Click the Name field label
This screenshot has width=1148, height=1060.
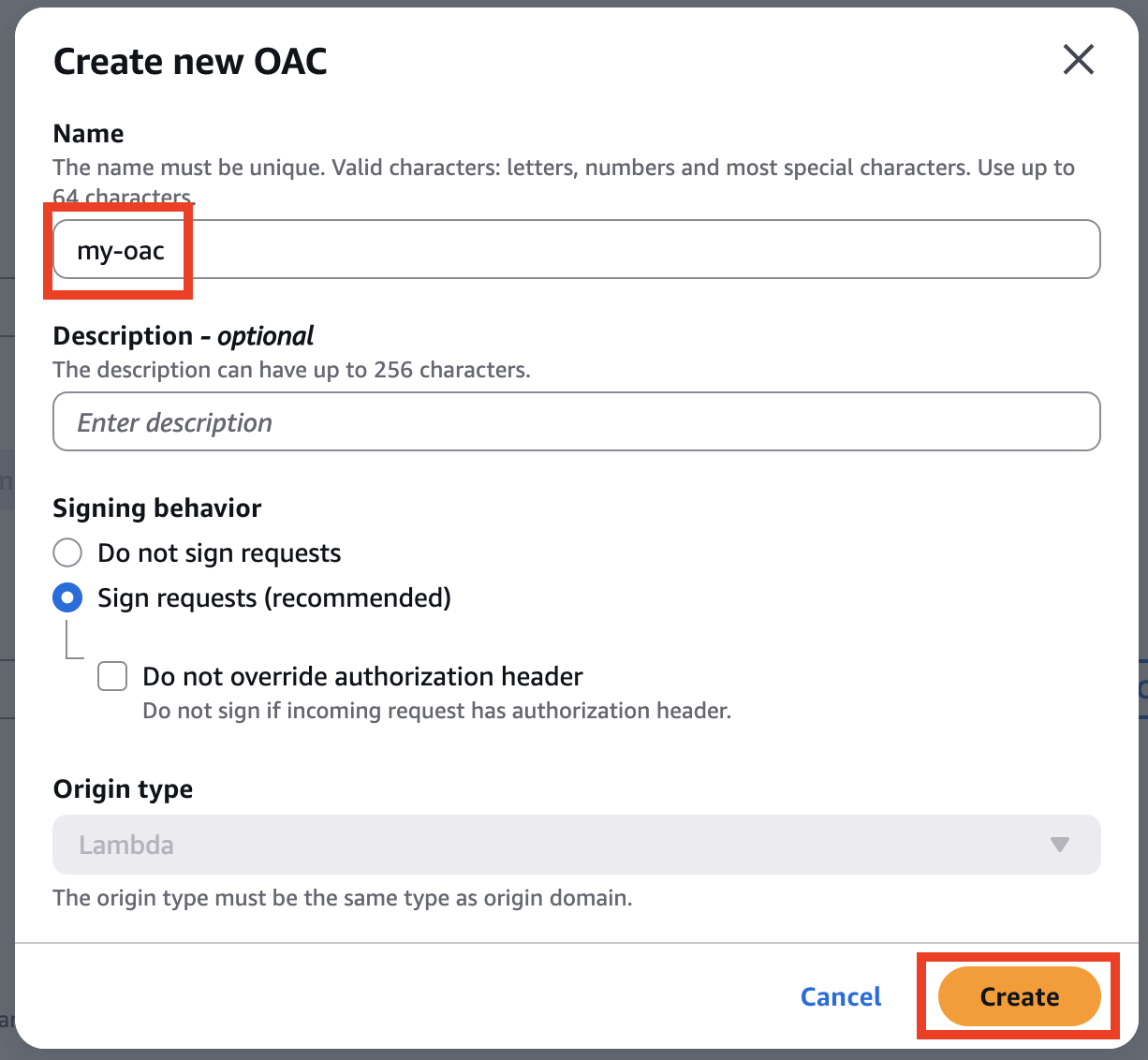[x=89, y=134]
